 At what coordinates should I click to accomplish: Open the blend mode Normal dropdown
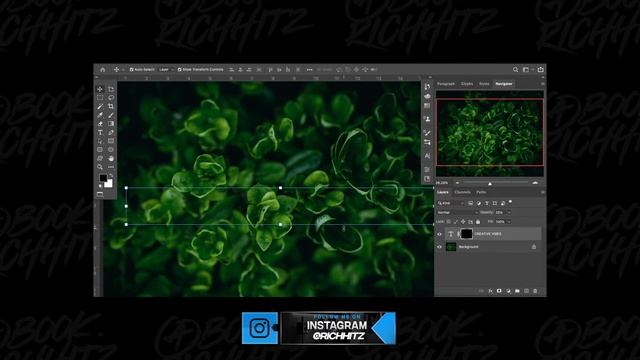[457, 213]
